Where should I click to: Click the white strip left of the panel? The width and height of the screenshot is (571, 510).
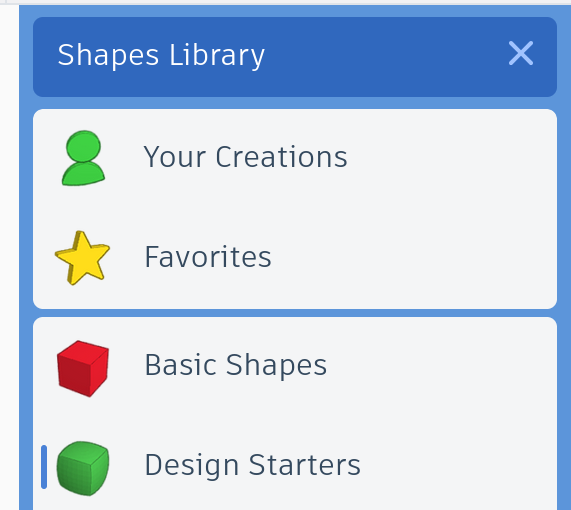click(9, 257)
